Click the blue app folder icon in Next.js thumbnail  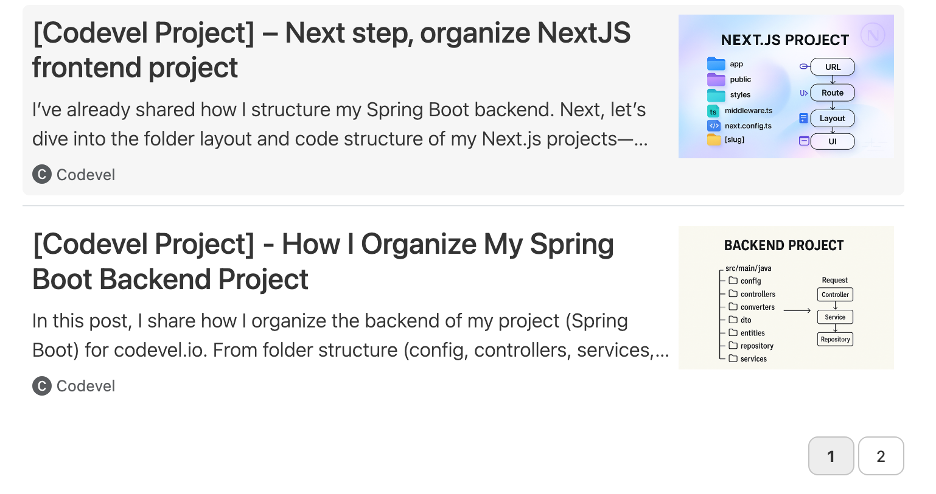[715, 64]
